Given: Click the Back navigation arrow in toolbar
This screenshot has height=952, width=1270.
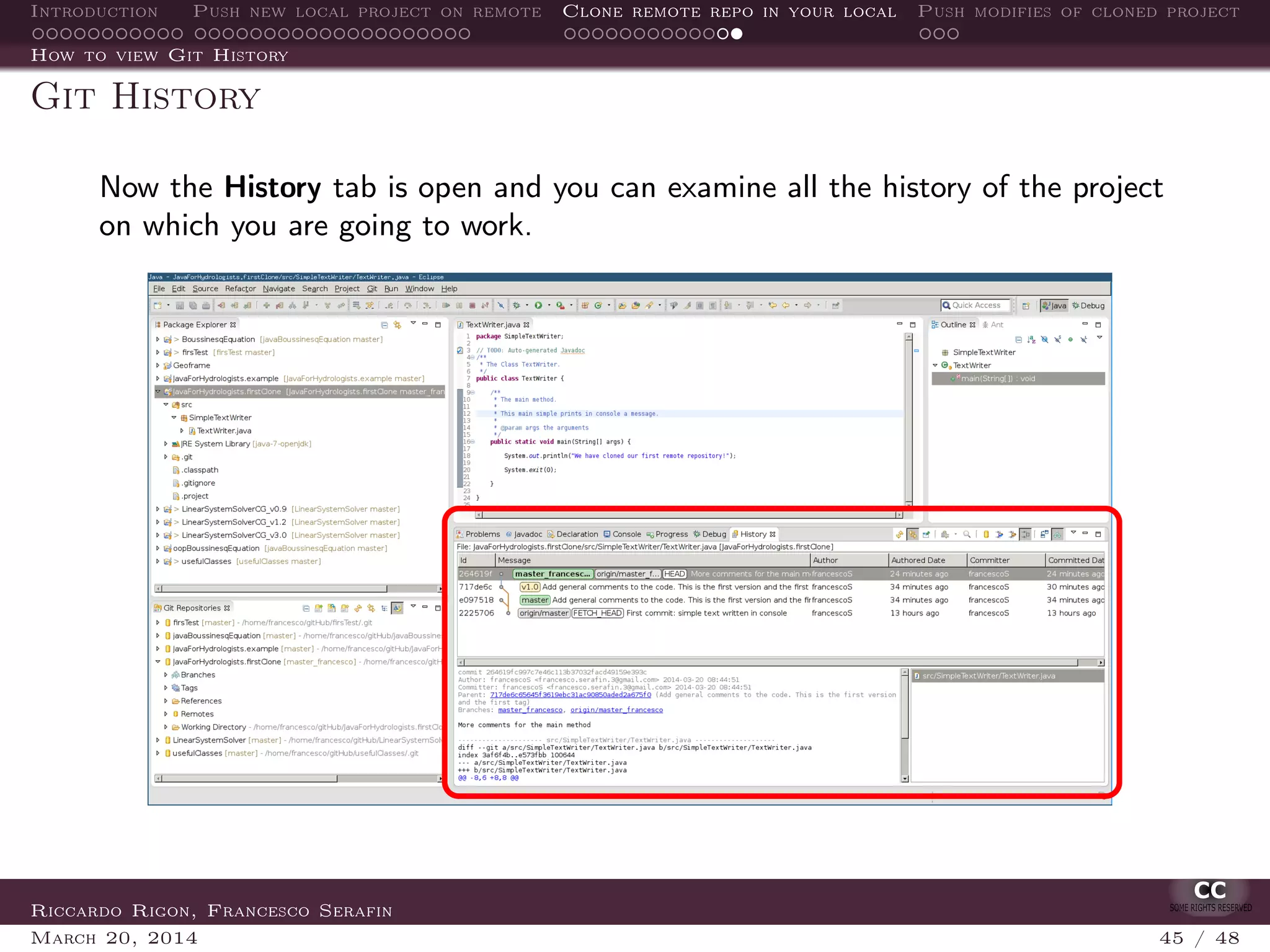Looking at the screenshot, I should (x=786, y=306).
